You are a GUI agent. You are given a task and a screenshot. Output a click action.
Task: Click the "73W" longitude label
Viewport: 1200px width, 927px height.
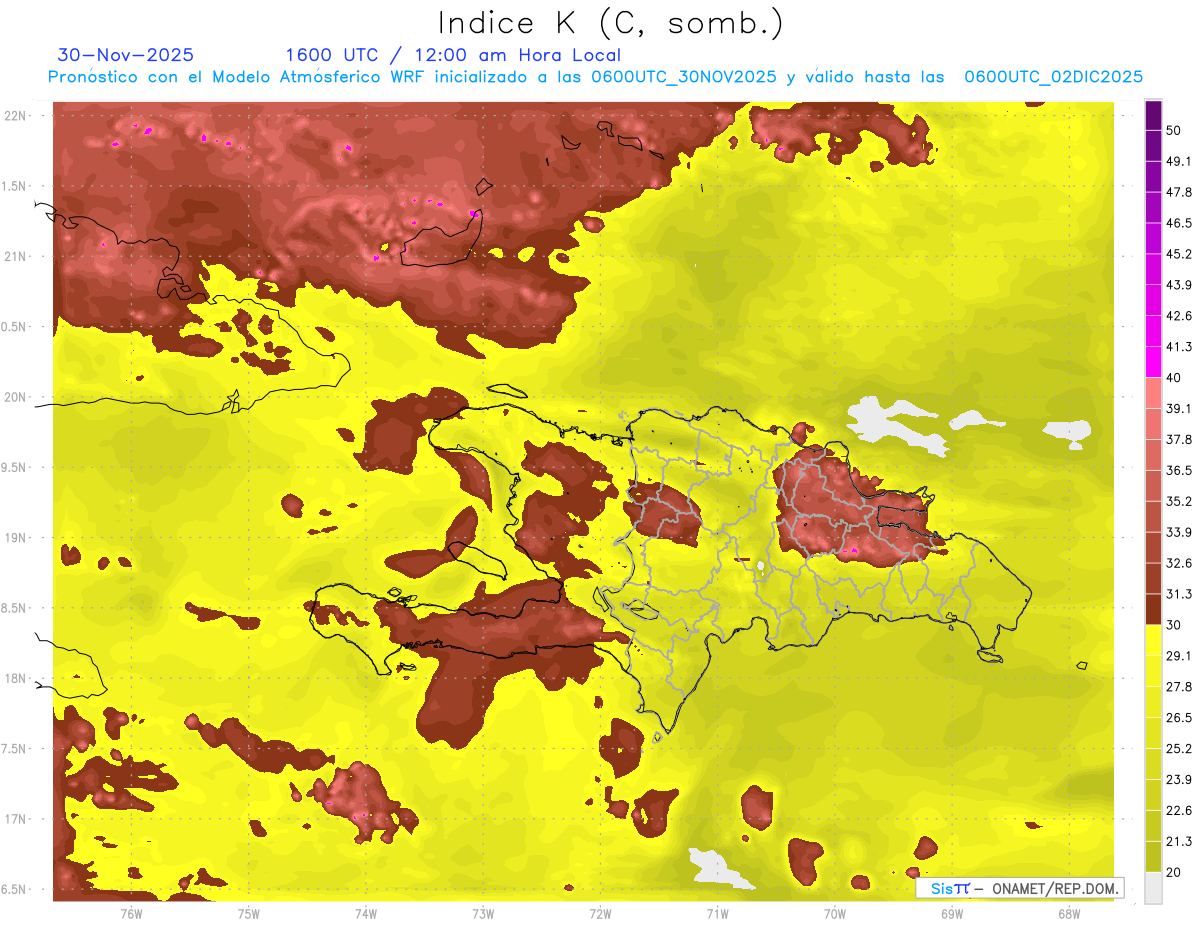(483, 914)
